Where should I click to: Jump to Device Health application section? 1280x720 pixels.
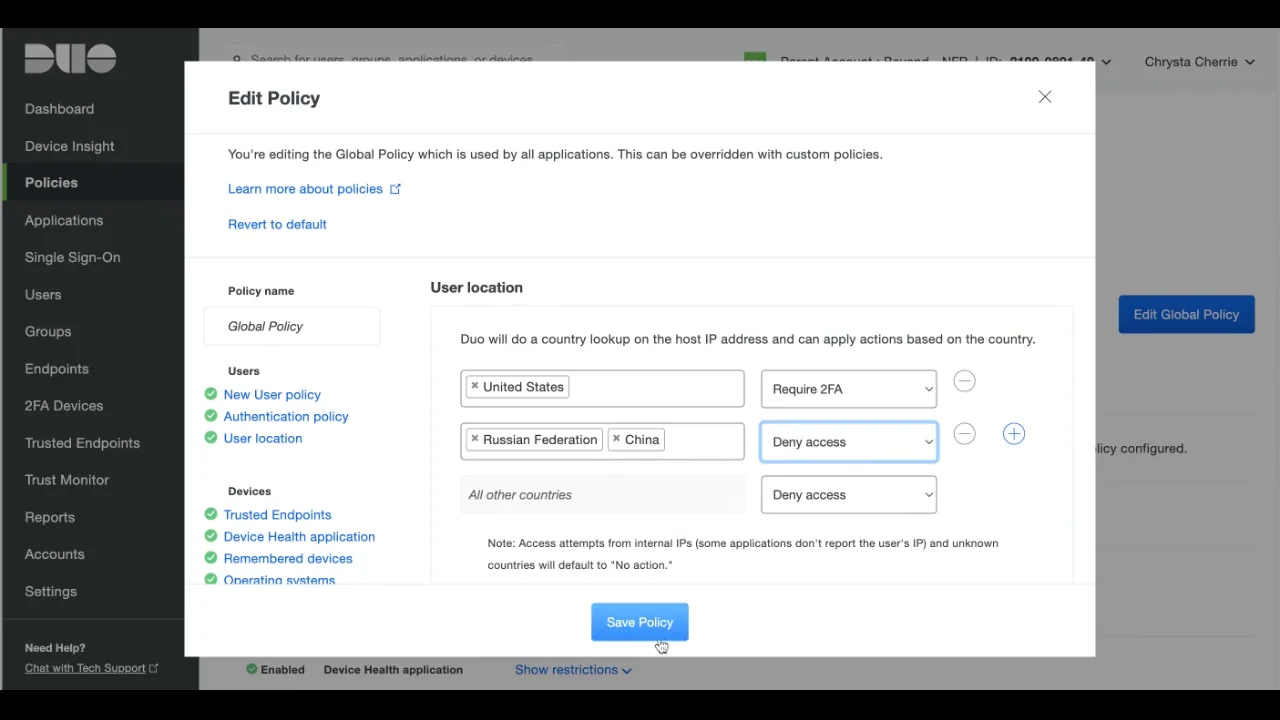coord(299,537)
